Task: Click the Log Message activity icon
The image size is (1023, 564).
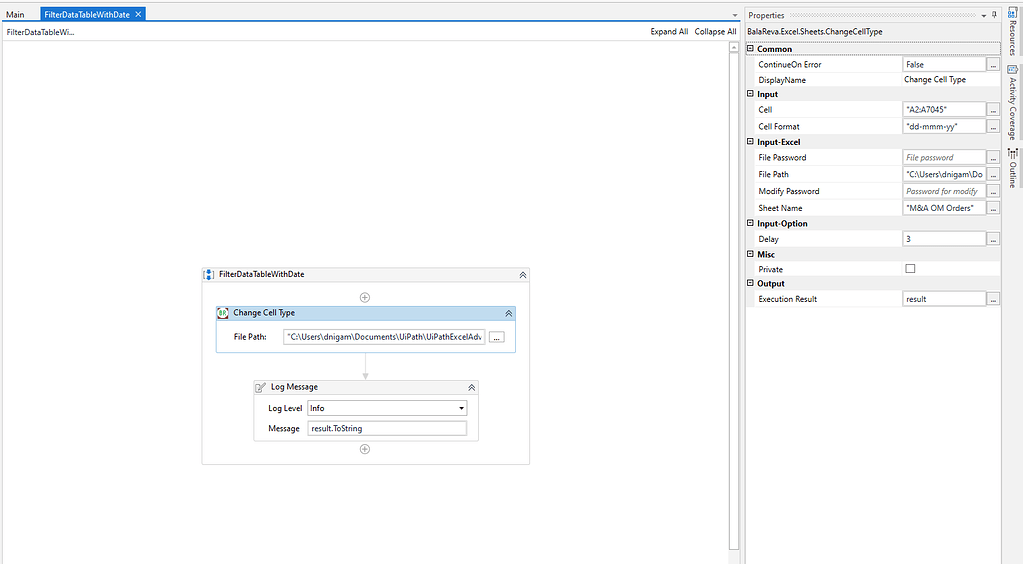Action: (260, 387)
